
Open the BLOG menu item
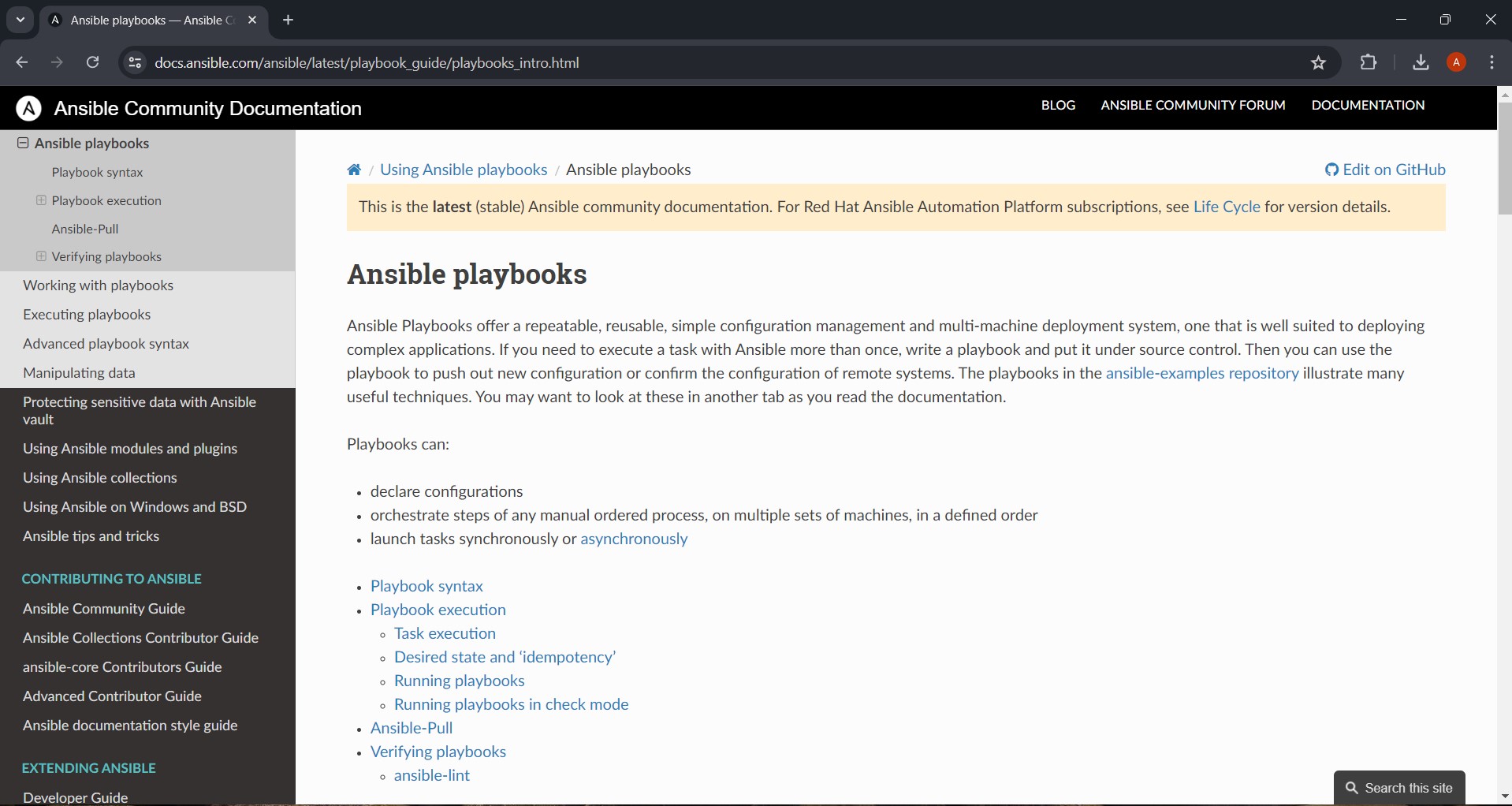click(x=1058, y=106)
